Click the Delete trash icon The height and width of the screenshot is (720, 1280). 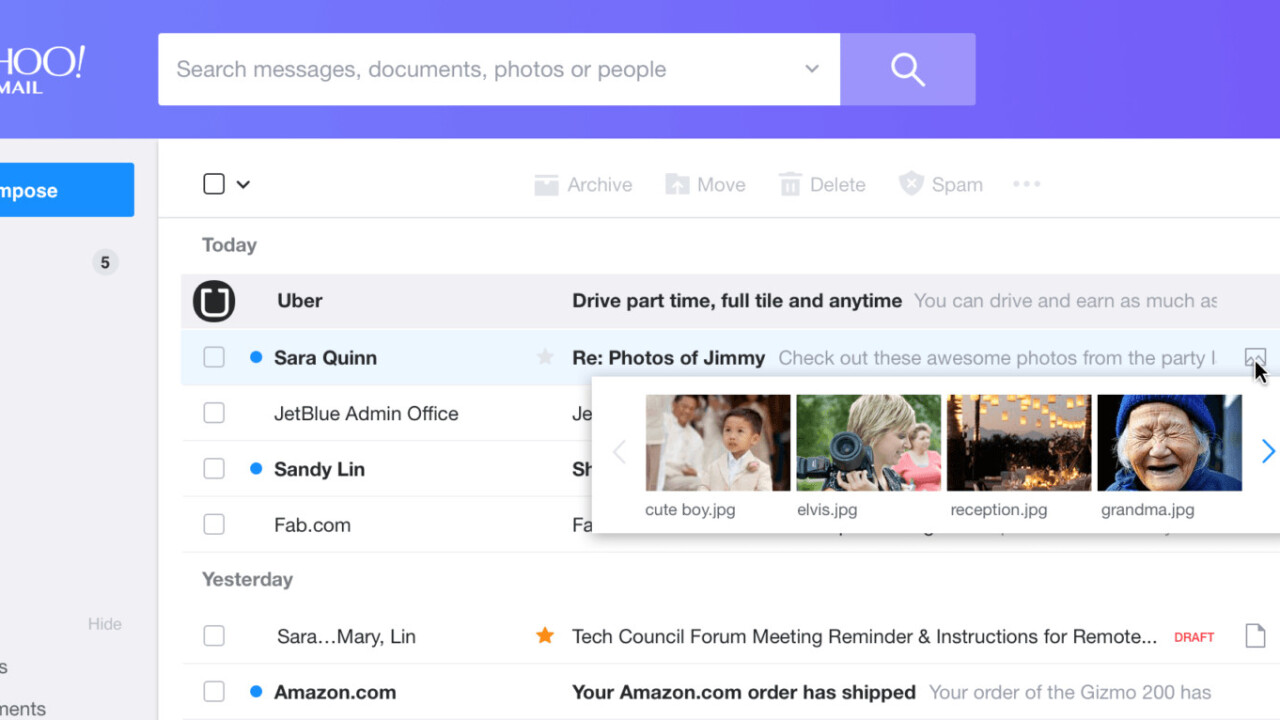pos(790,185)
